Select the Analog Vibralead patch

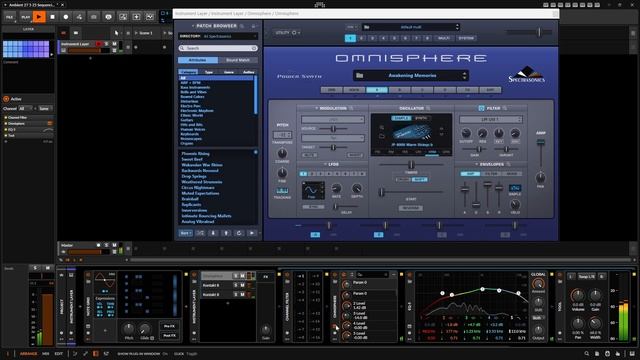point(198,222)
